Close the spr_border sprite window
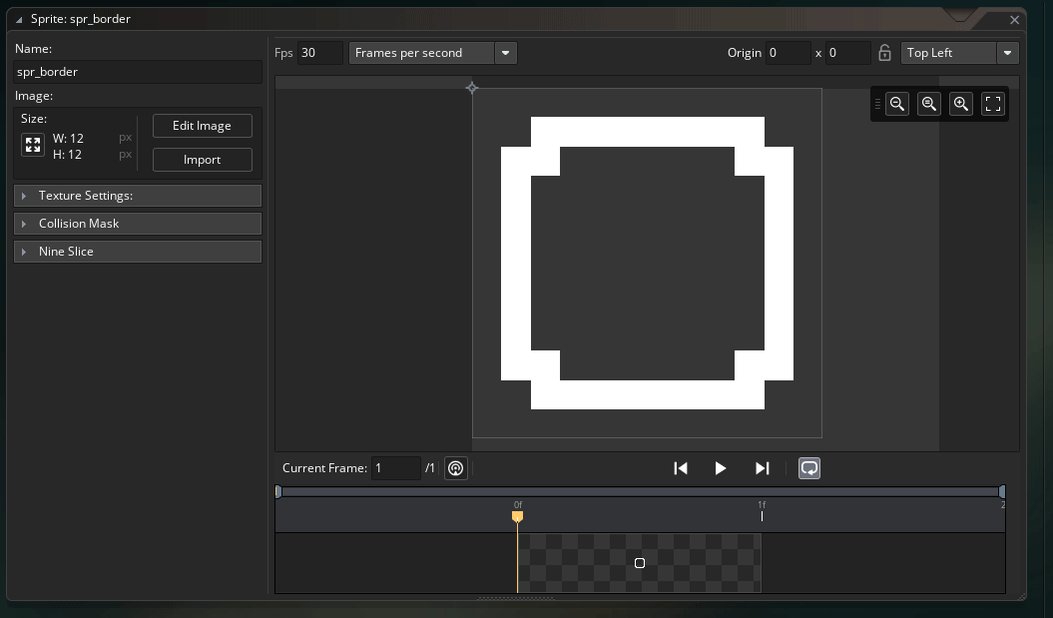 (x=1015, y=20)
